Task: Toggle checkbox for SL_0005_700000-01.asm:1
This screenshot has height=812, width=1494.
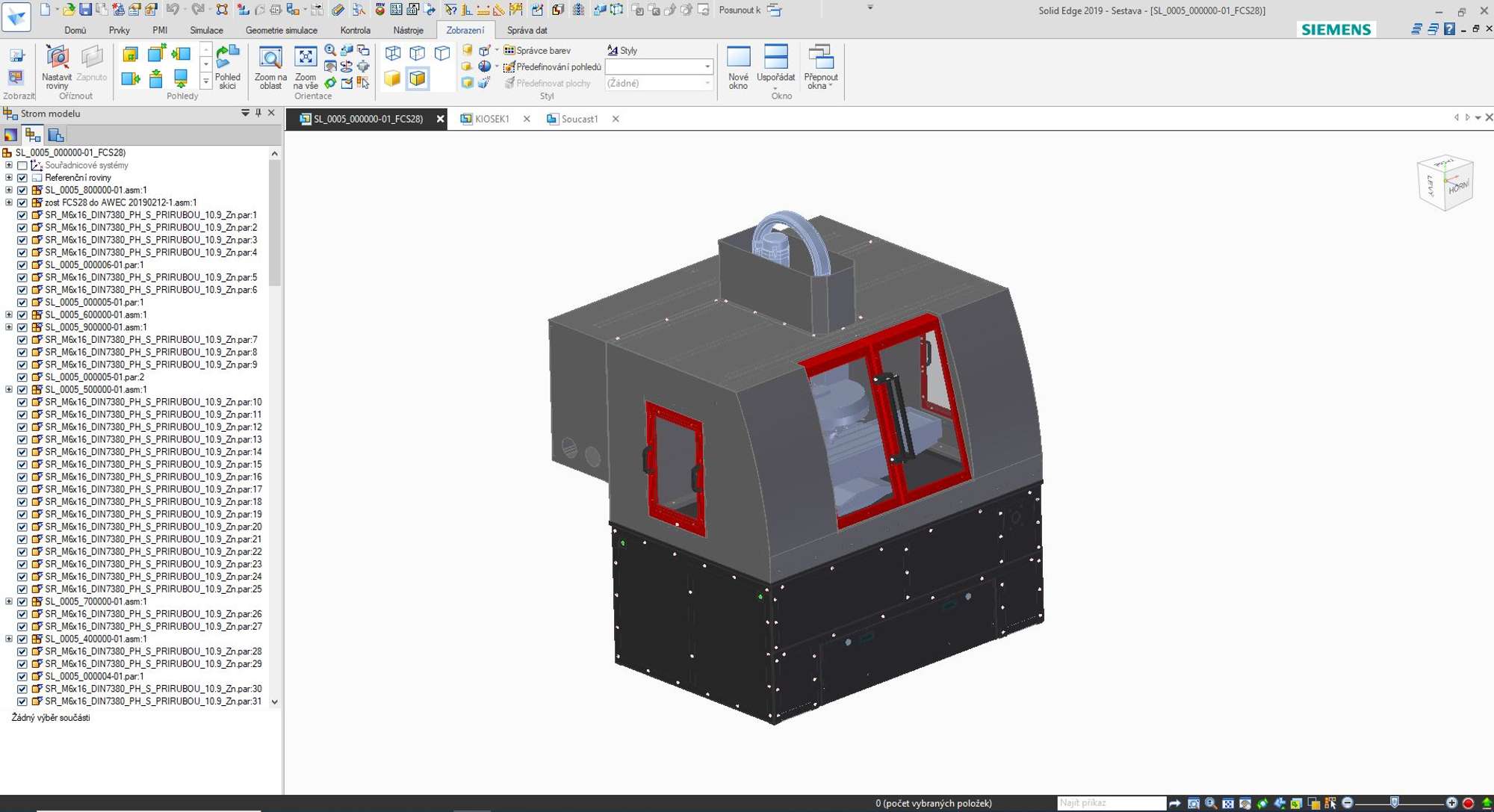Action: point(22,601)
